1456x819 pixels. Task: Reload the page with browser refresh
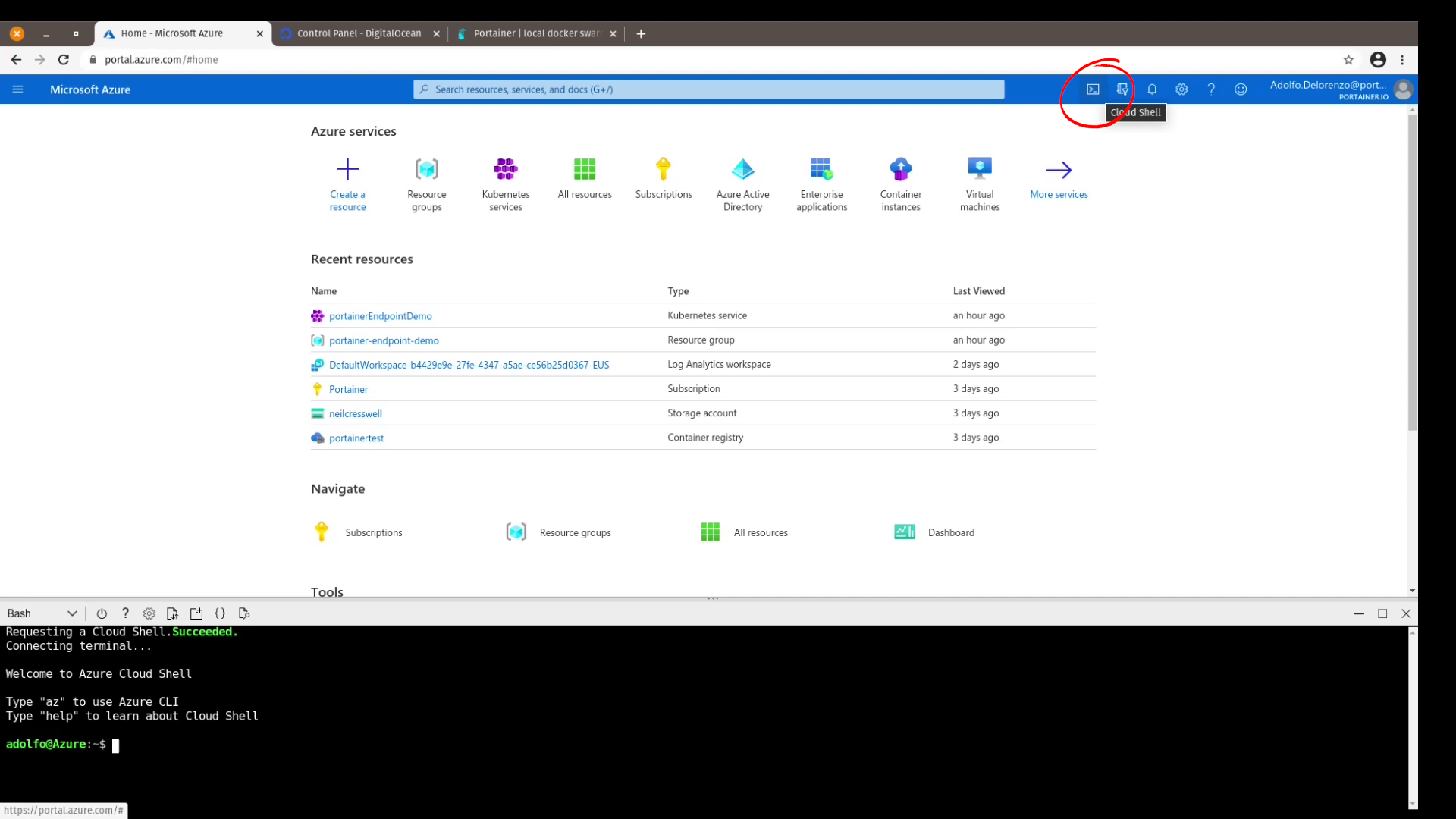pos(64,60)
